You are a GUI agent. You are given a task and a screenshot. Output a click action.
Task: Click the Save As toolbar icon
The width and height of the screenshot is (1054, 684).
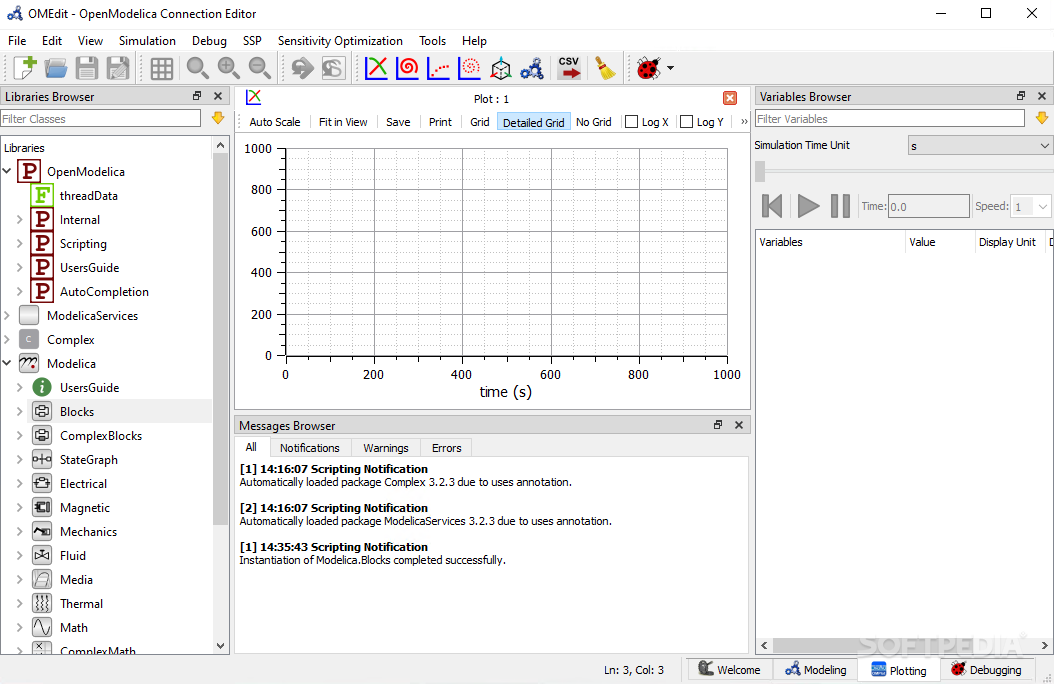click(118, 68)
